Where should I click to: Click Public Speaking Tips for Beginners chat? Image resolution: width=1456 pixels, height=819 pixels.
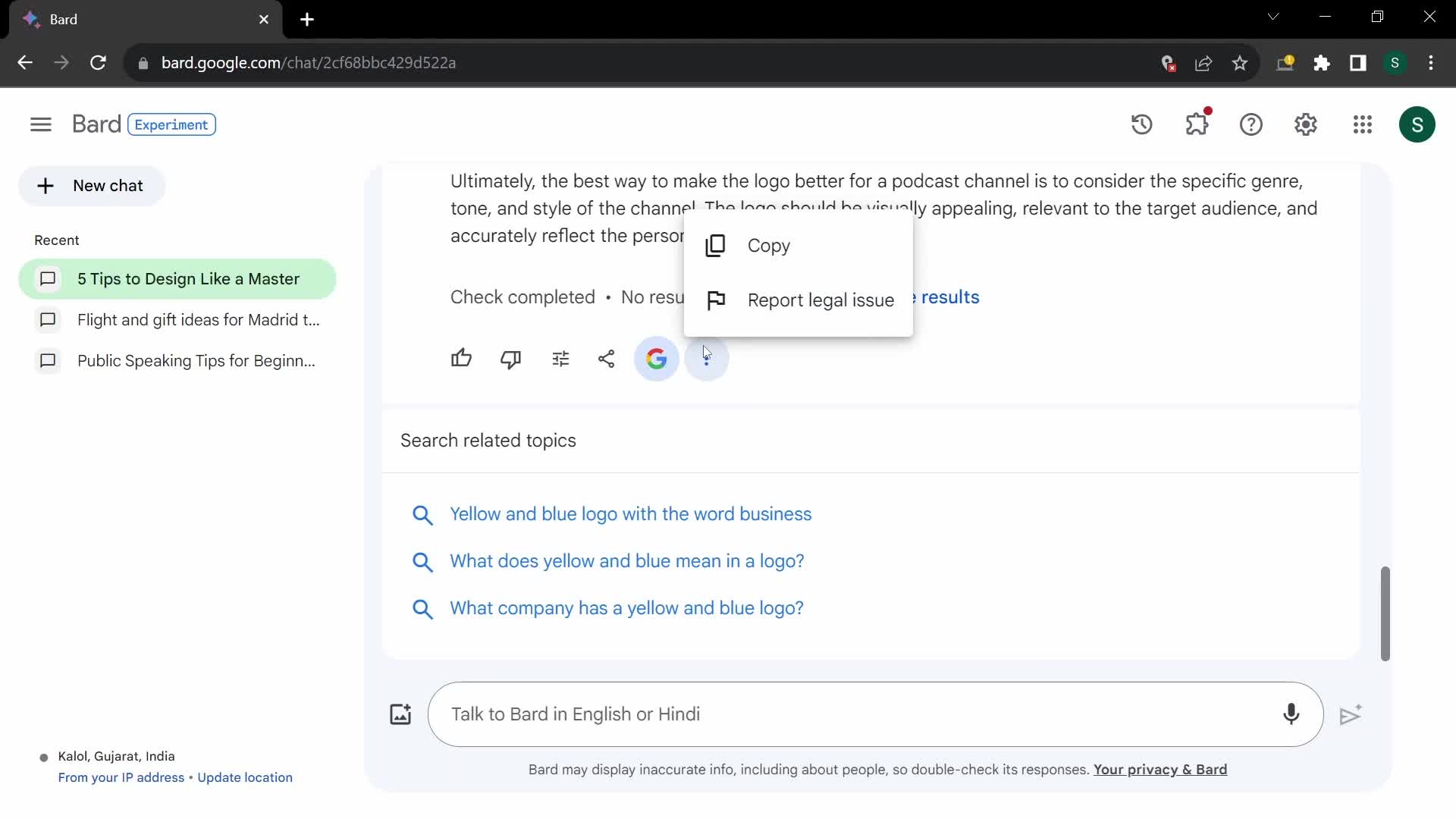pyautogui.click(x=196, y=360)
